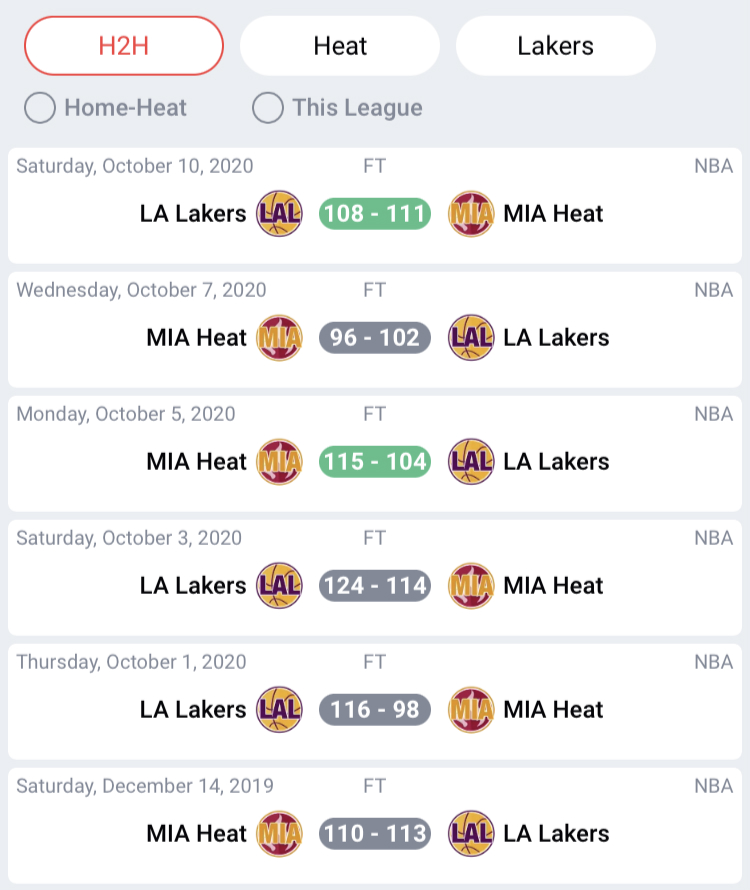
Task: Select the 116 - 98 score badge
Action: pyautogui.click(x=375, y=710)
